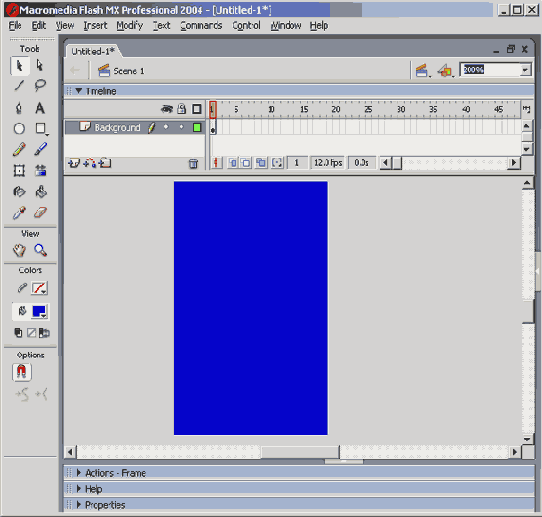Activate the Zoom magnifier tool

tap(40, 250)
